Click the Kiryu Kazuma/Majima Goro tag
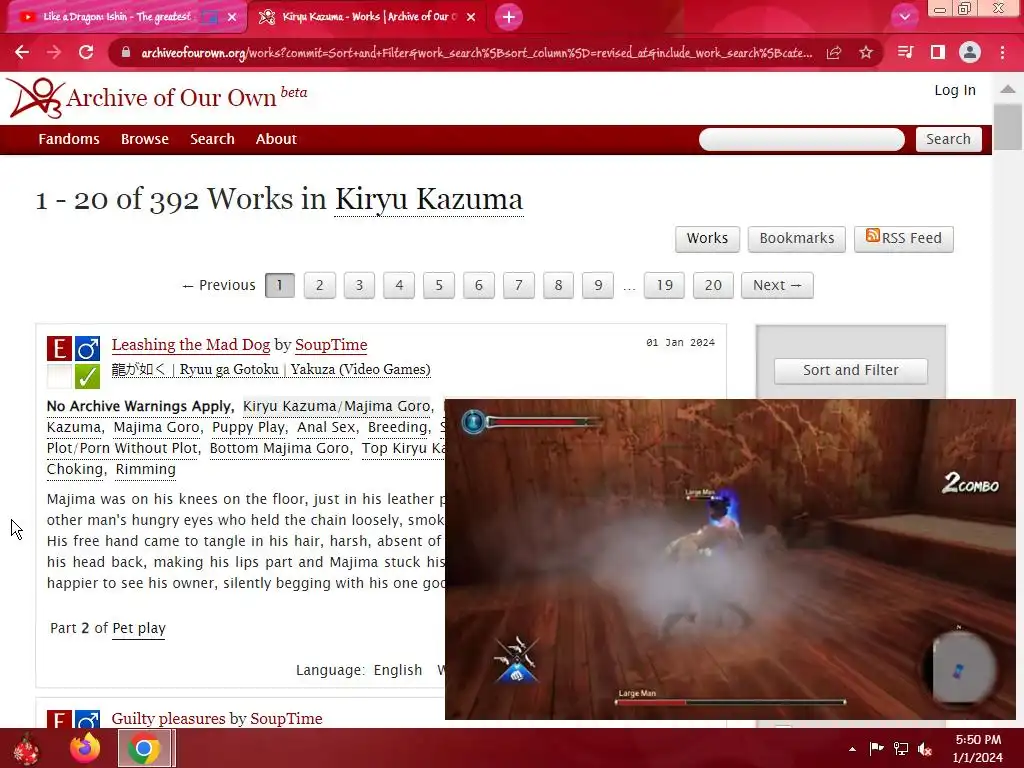Screen dimensions: 1024x768 point(336,406)
